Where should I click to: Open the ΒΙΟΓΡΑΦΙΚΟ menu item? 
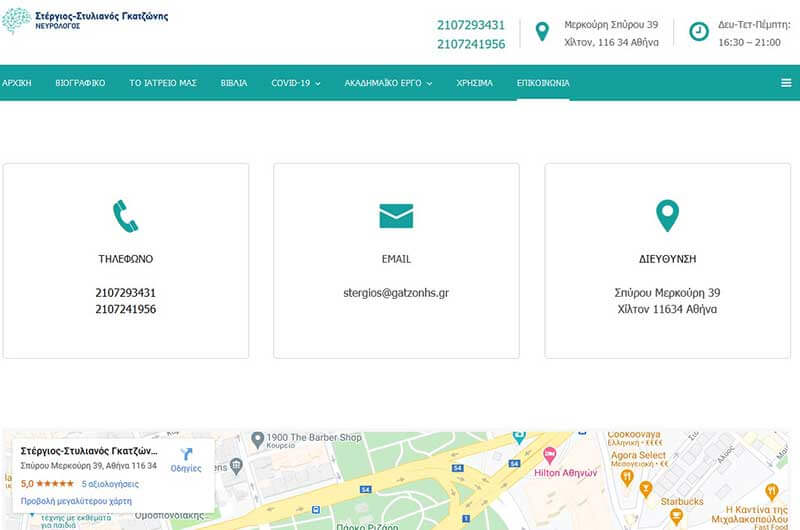point(81,83)
